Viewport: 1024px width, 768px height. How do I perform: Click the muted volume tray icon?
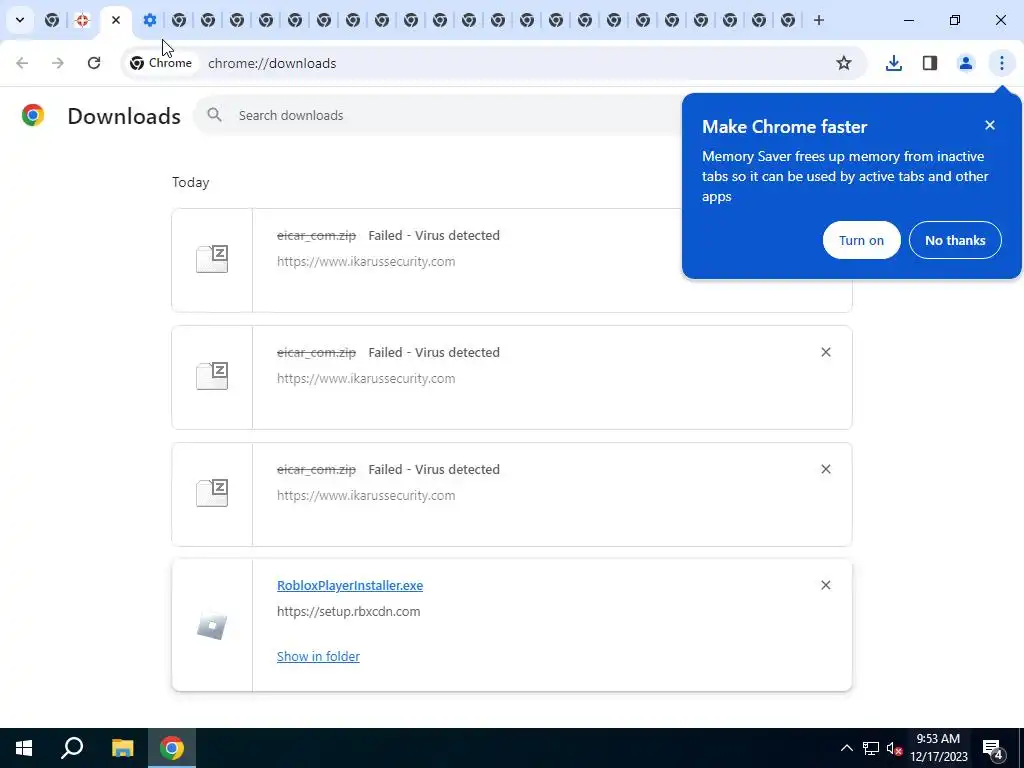(x=894, y=748)
